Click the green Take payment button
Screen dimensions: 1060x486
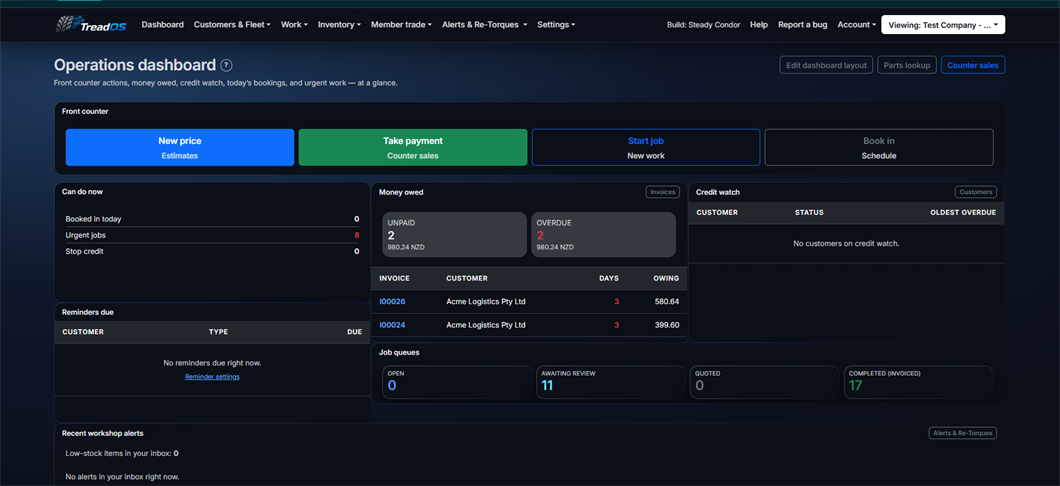point(412,147)
